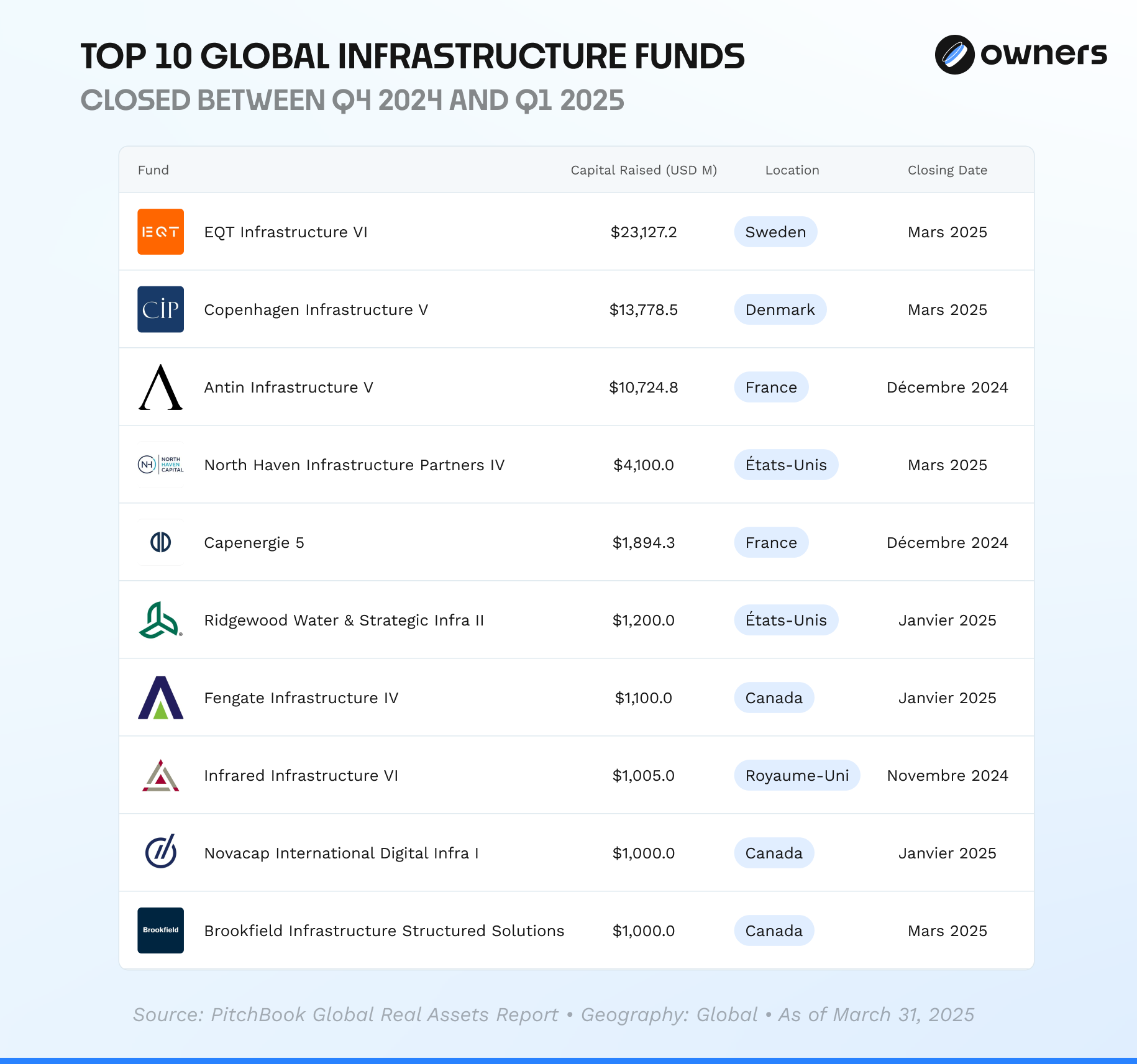Image resolution: width=1137 pixels, height=1064 pixels.
Task: Click Brookfield's $1,000.0 capital value
Action: (x=644, y=930)
